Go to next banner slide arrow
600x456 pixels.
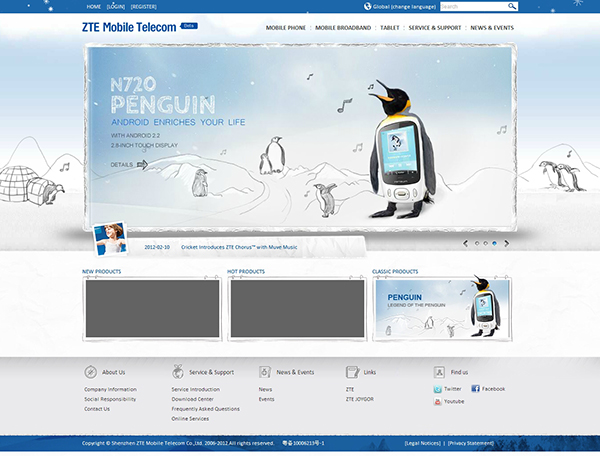tap(507, 243)
